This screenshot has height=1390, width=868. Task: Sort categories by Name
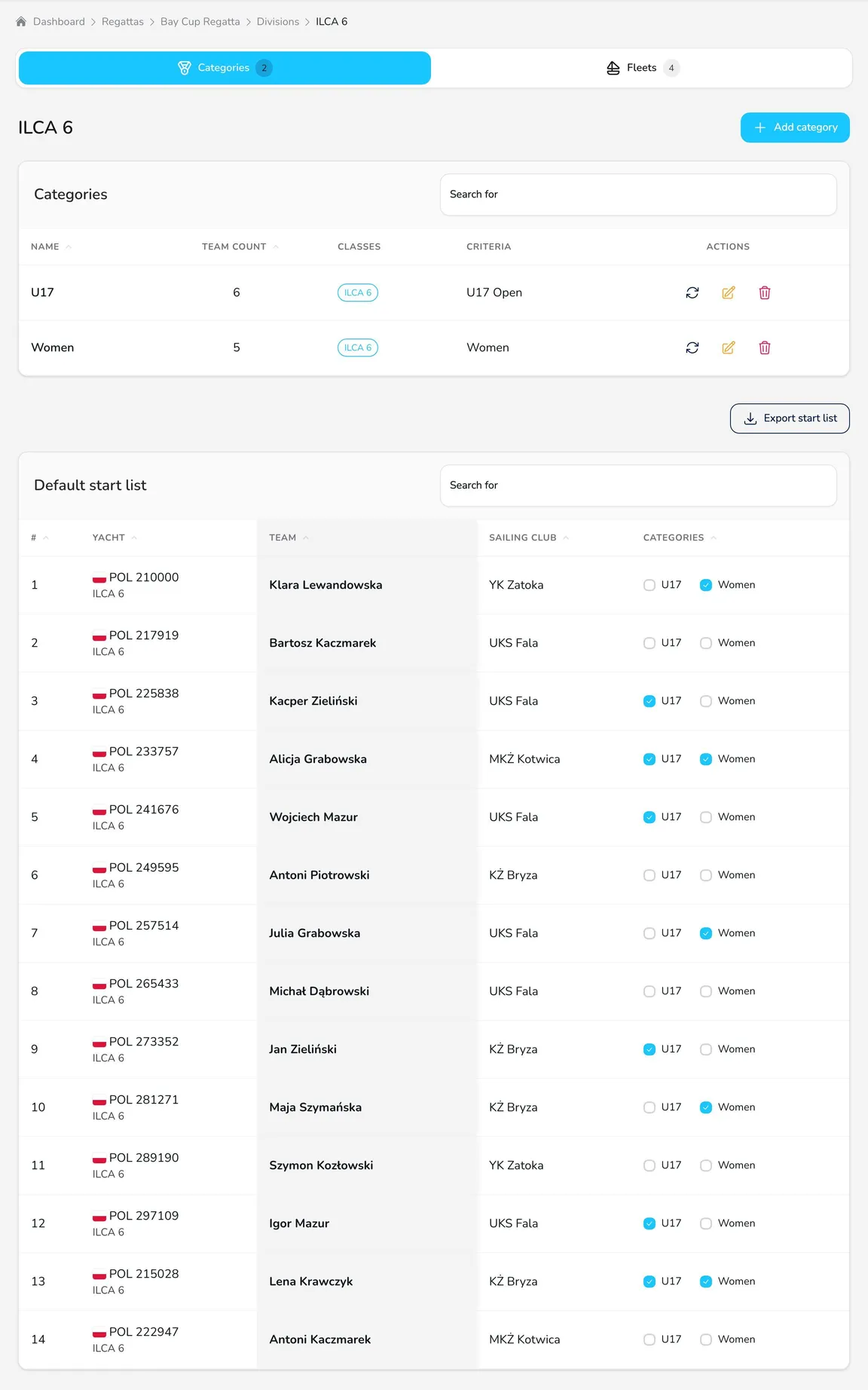(x=51, y=246)
